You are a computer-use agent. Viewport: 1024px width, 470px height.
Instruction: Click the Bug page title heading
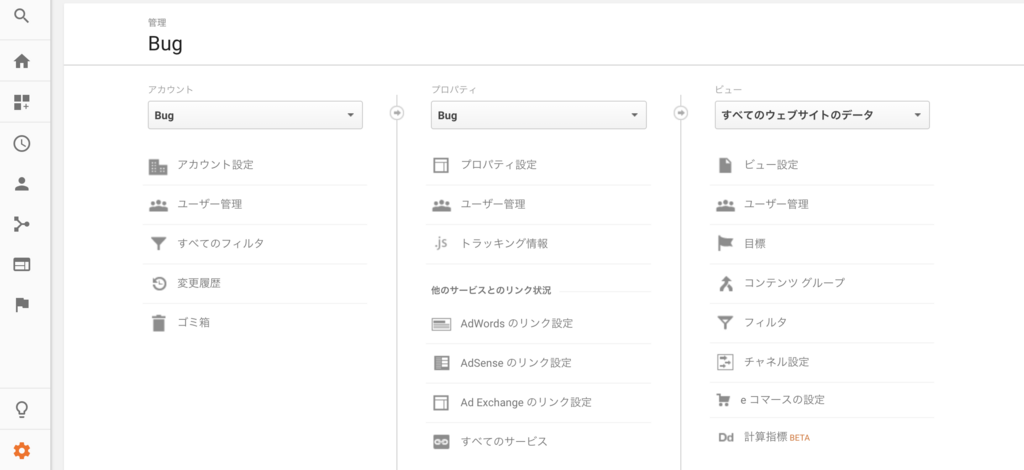click(165, 44)
